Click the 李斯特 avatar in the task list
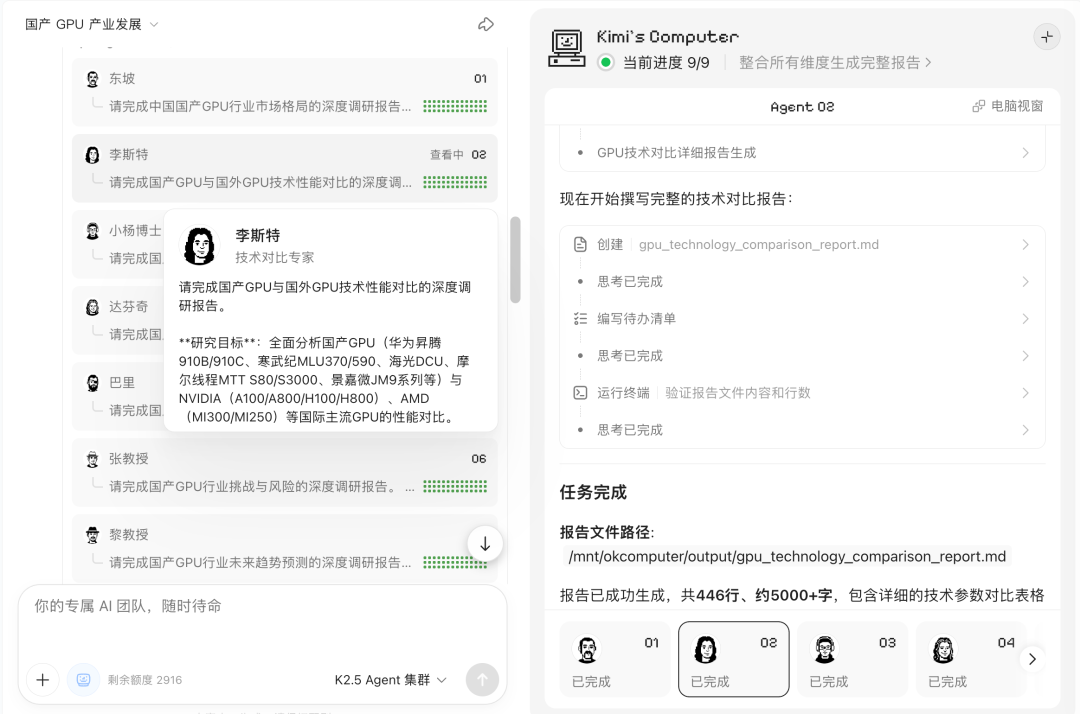The height and width of the screenshot is (714, 1080). [x=92, y=155]
